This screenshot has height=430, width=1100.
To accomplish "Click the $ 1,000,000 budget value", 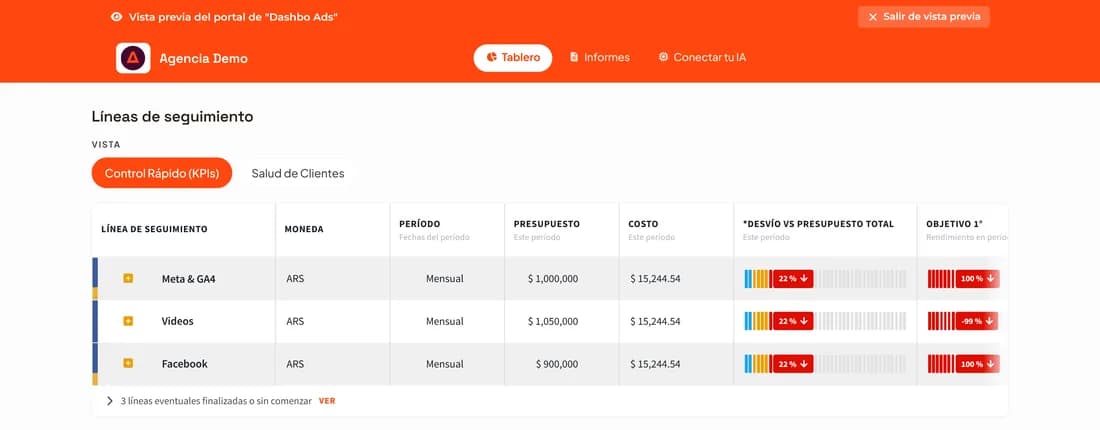I will (553, 278).
